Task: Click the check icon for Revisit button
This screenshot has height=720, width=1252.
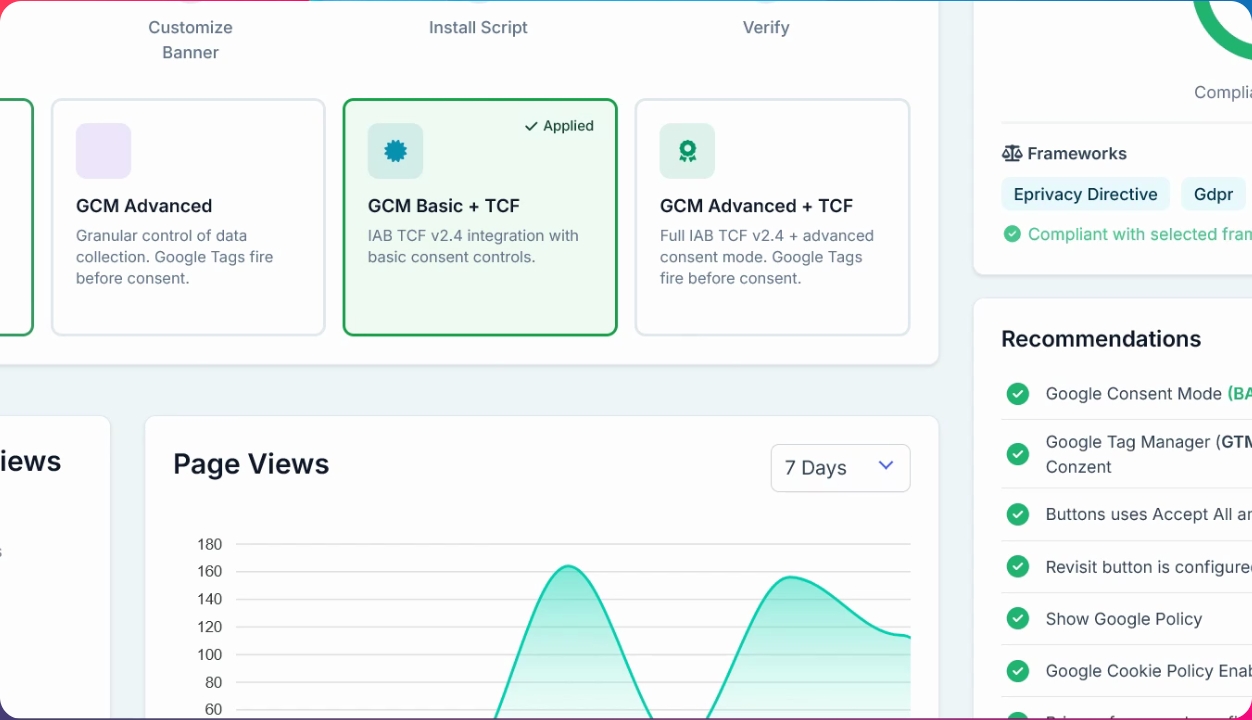Action: click(x=1018, y=567)
